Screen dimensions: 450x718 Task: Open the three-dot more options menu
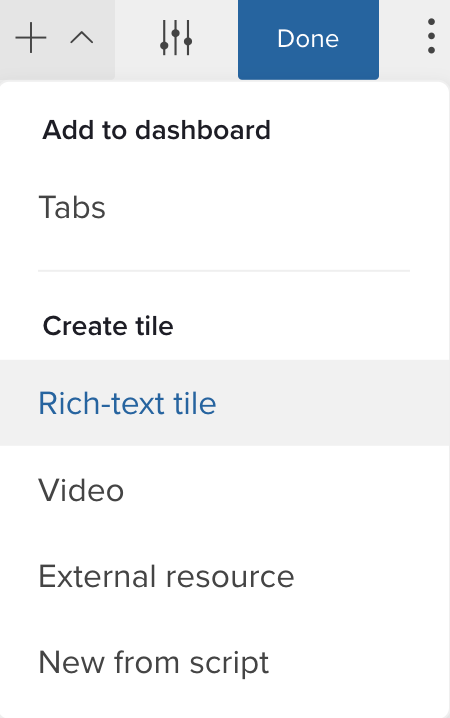tap(431, 36)
